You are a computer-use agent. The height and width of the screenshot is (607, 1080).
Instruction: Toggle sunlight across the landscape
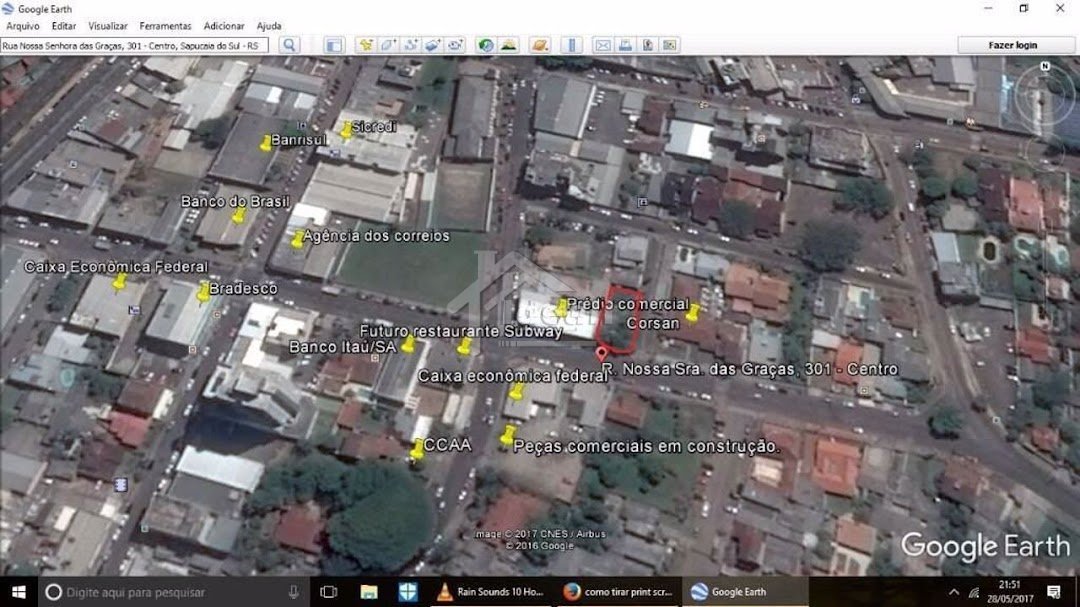point(509,45)
